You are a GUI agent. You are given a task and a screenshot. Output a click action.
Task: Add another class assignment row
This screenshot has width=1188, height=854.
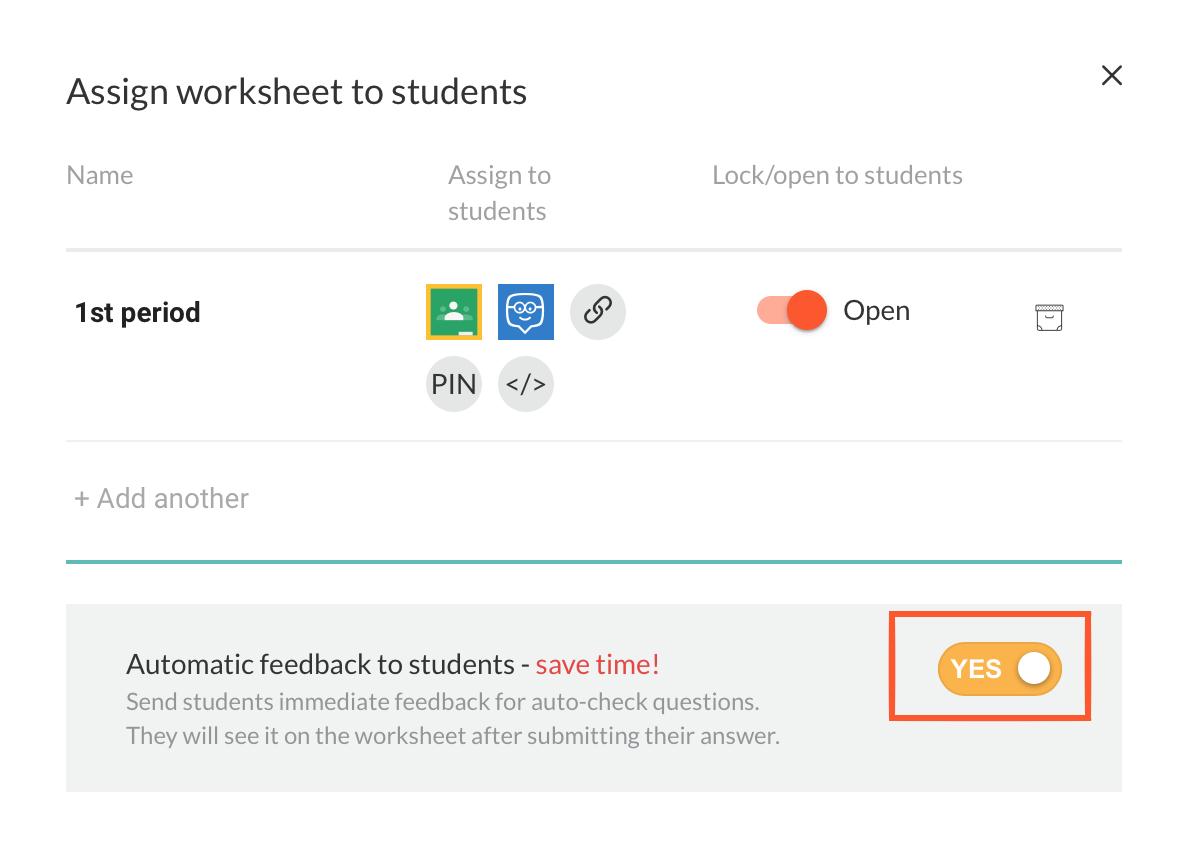pos(161,498)
